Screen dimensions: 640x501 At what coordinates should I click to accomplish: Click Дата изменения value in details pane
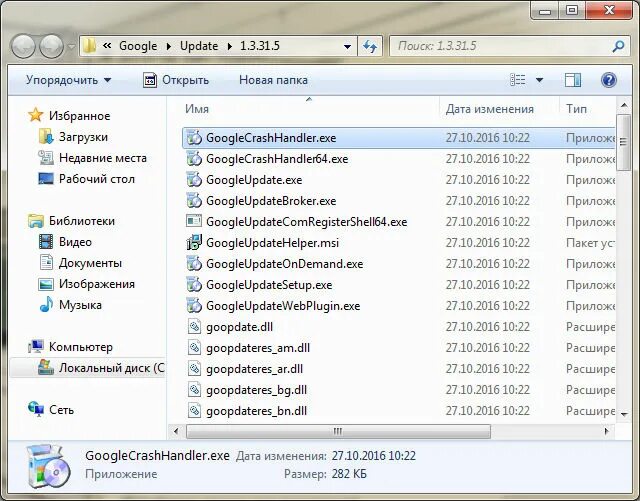coord(373,456)
